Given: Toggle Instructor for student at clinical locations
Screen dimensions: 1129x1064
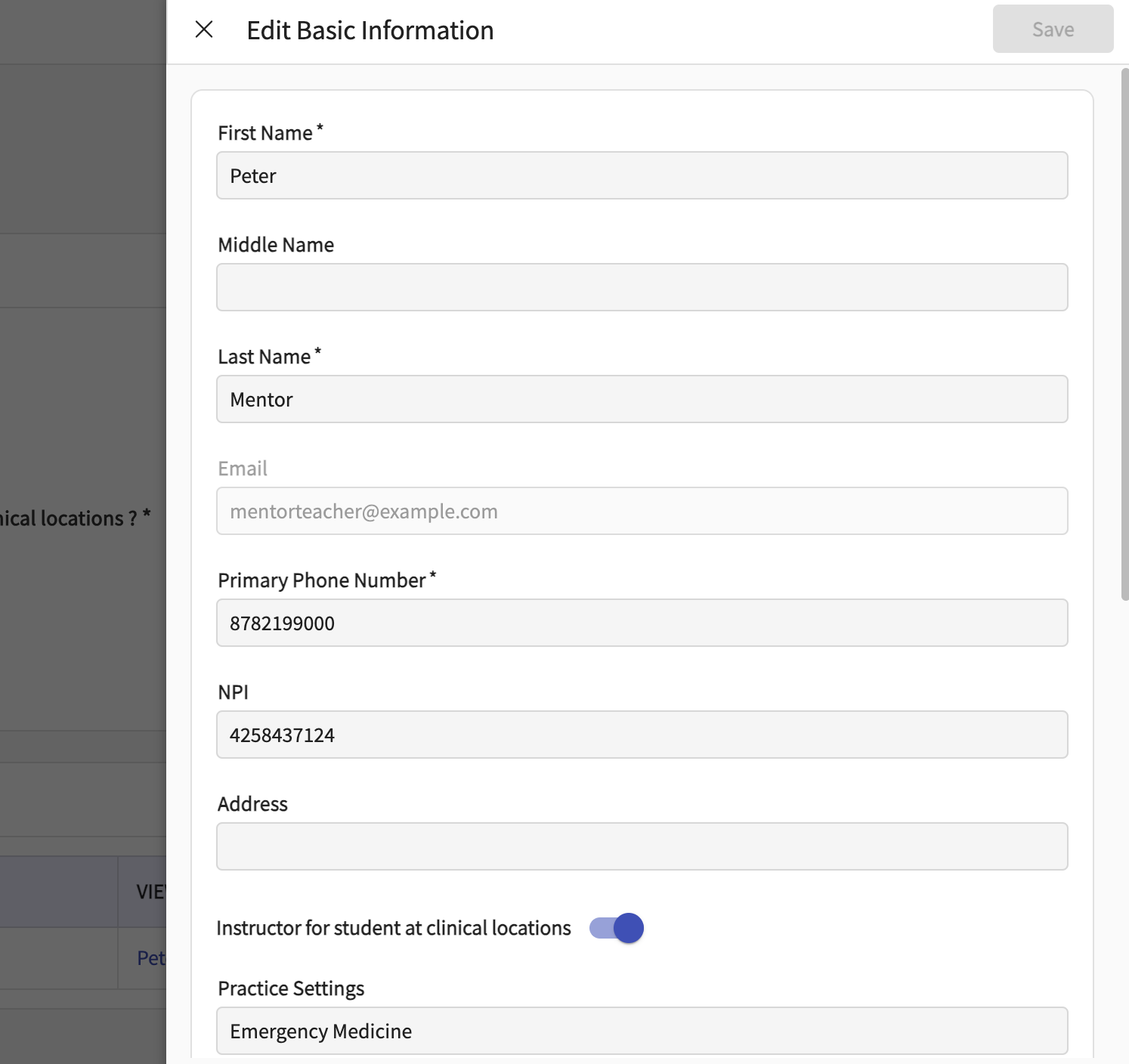Looking at the screenshot, I should pyautogui.click(x=617, y=928).
